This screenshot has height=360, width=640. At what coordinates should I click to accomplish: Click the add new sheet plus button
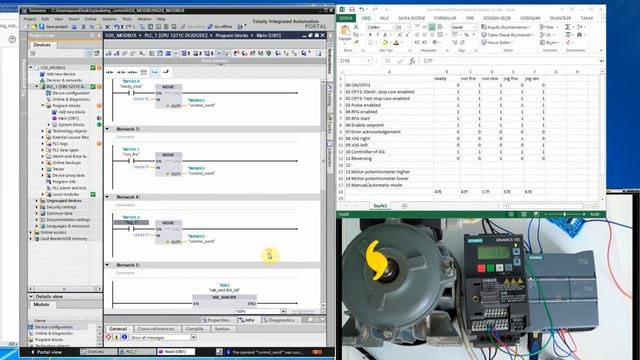pyautogui.click(x=404, y=206)
